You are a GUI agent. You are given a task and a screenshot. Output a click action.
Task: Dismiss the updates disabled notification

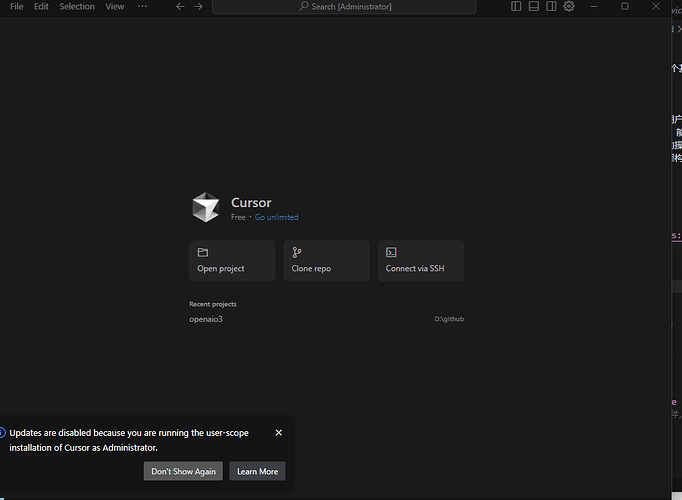click(279, 433)
